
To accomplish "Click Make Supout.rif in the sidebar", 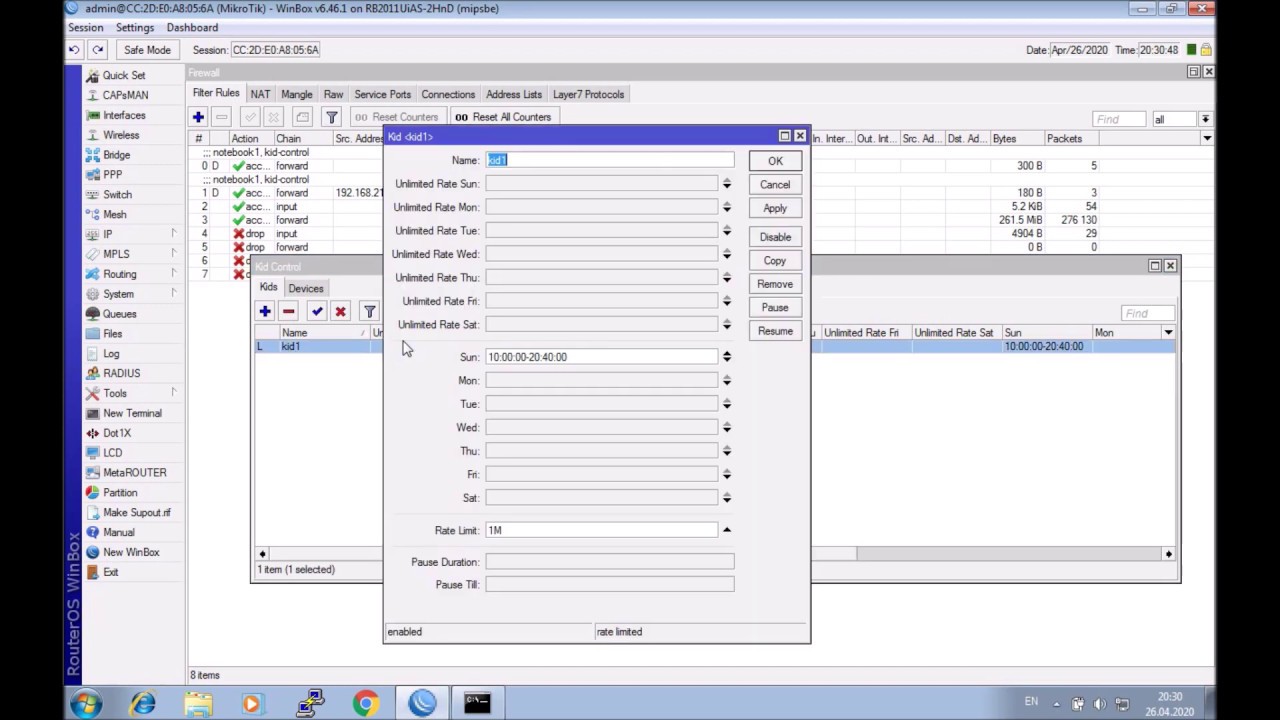I will coord(137,512).
